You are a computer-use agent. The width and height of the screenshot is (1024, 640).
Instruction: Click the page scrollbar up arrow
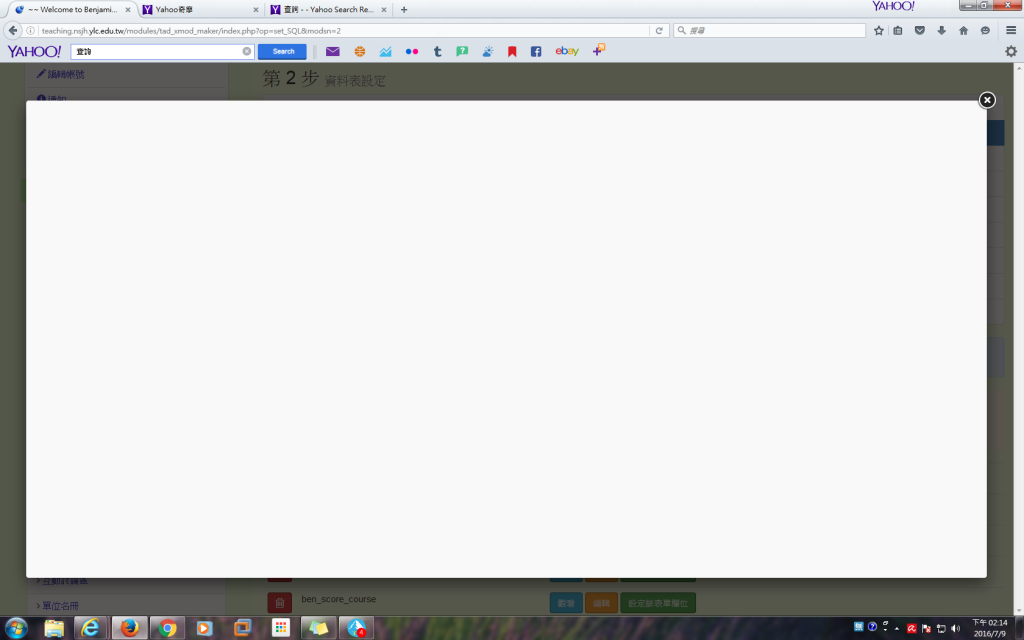[1018, 67]
